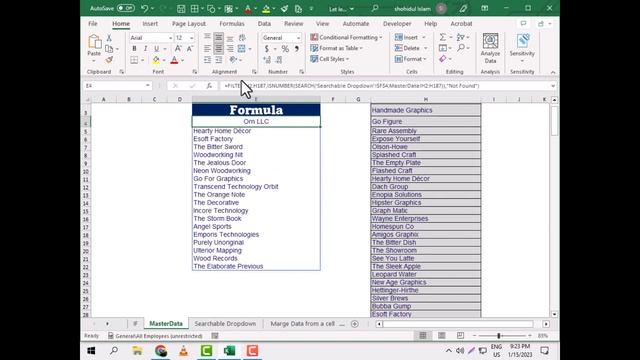
Task: Open the Developer ribbon tab
Action: 397,24
